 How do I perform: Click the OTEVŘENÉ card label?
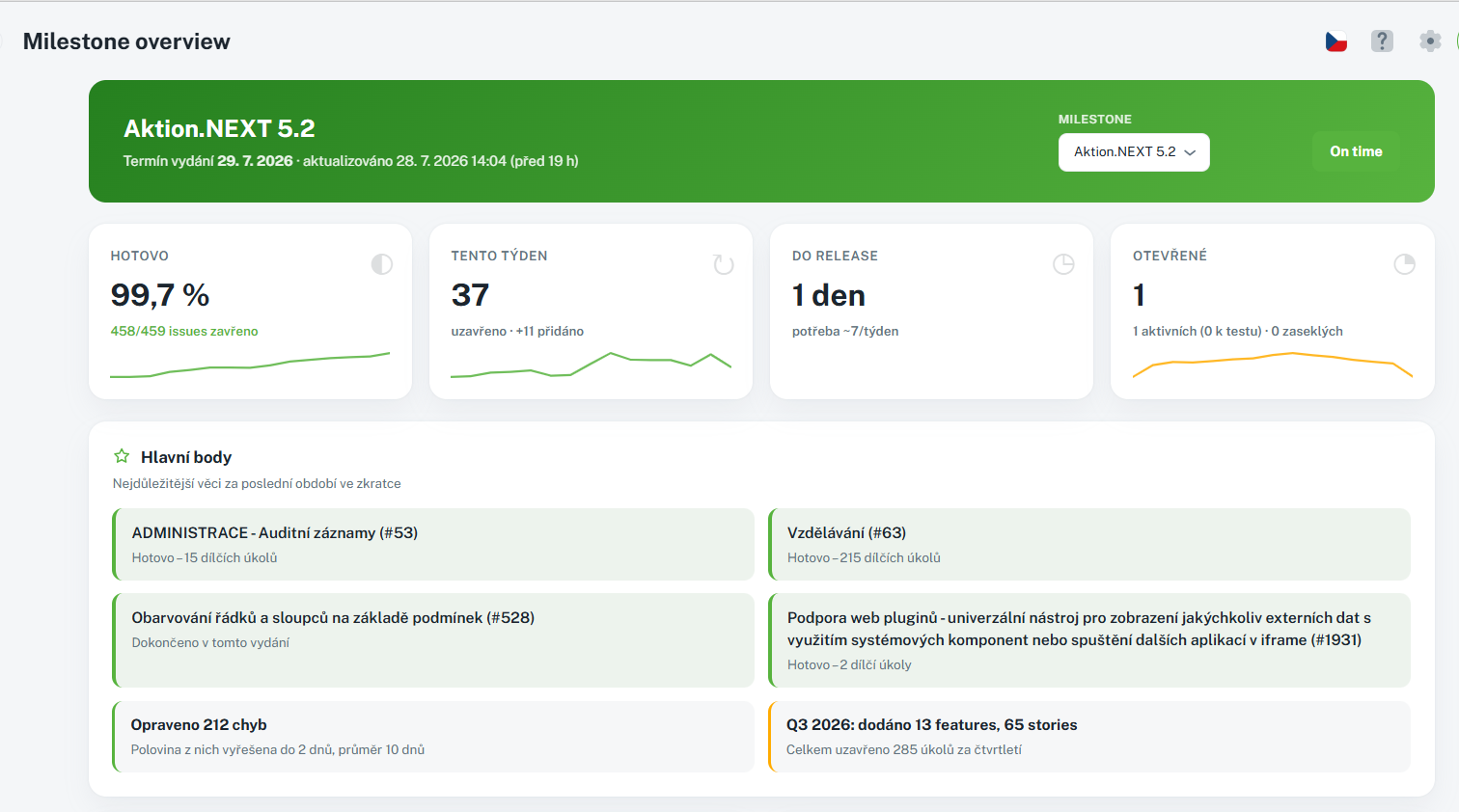click(x=1170, y=256)
